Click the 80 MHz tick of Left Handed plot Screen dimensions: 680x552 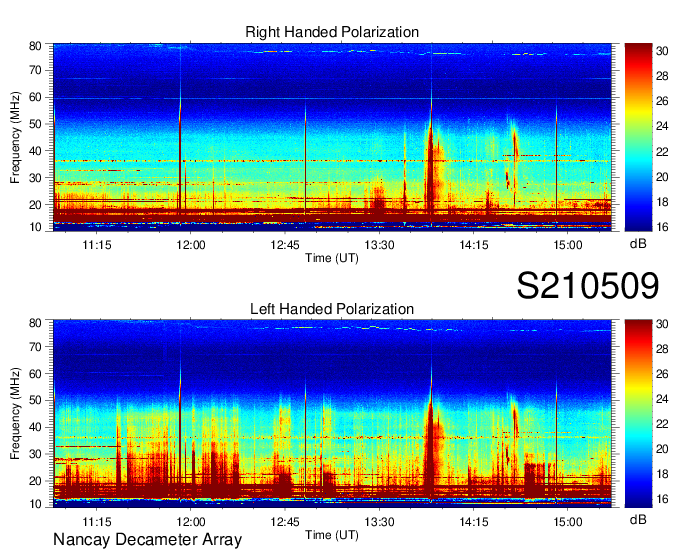pyautogui.click(x=35, y=323)
